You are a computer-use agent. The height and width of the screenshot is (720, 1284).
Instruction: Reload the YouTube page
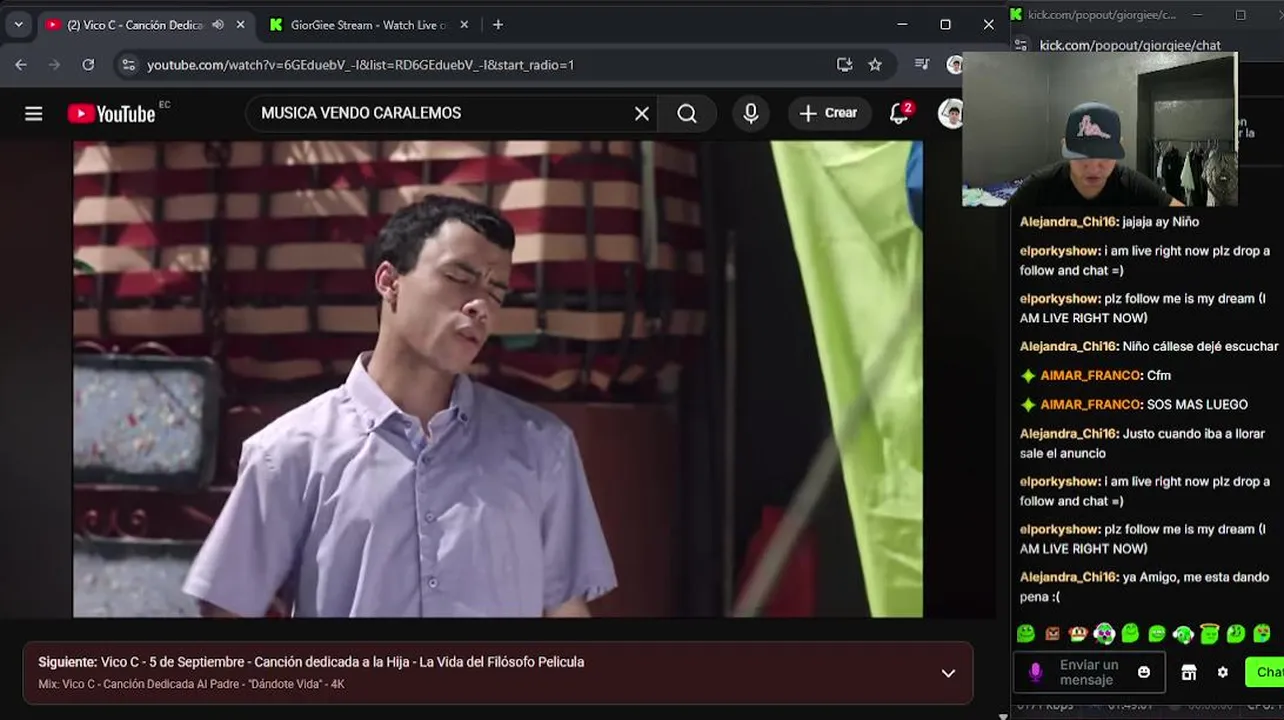coord(88,65)
